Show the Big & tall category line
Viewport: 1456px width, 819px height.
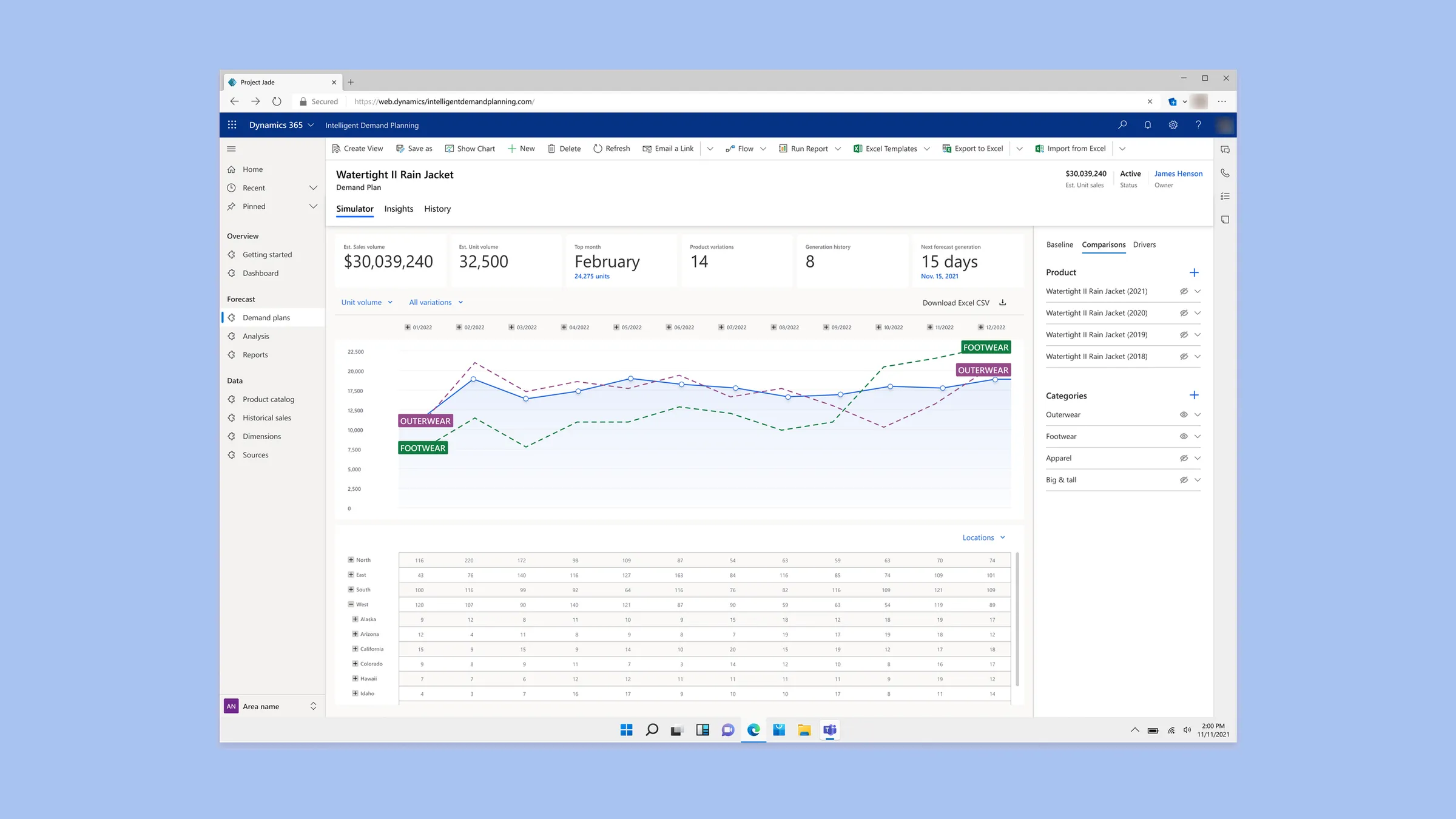(1183, 480)
